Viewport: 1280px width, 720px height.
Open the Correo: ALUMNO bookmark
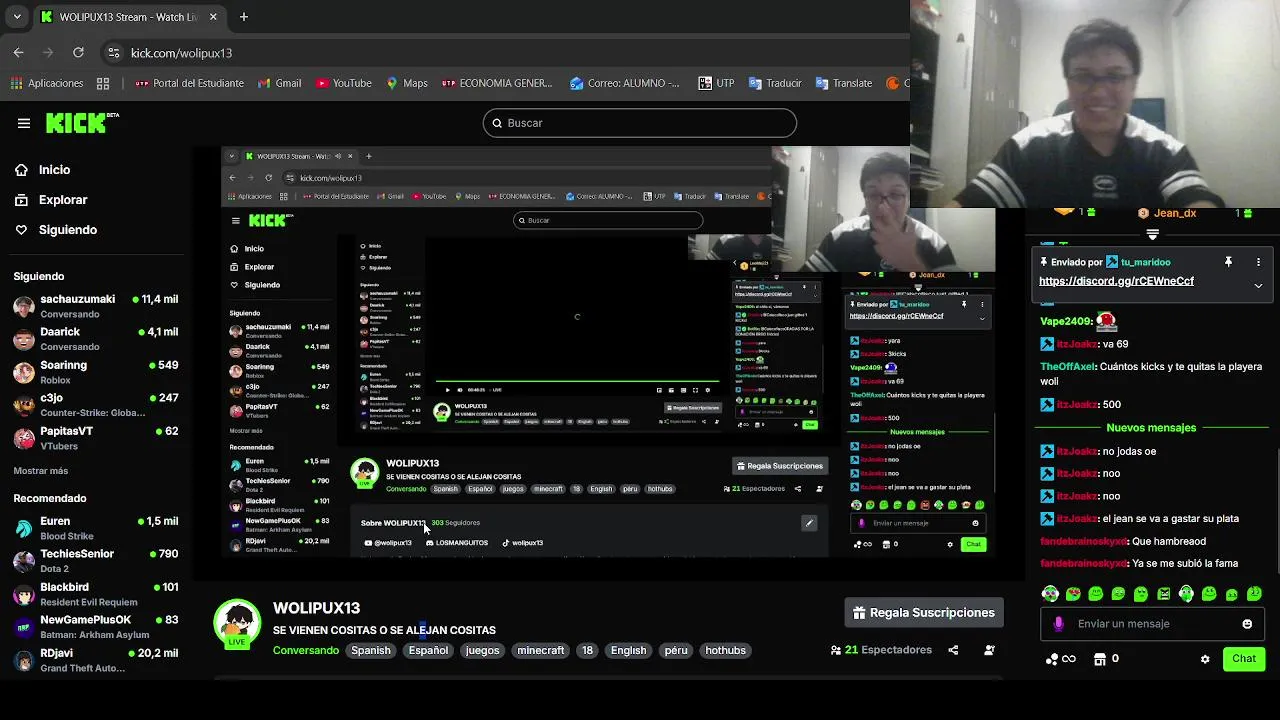(624, 83)
